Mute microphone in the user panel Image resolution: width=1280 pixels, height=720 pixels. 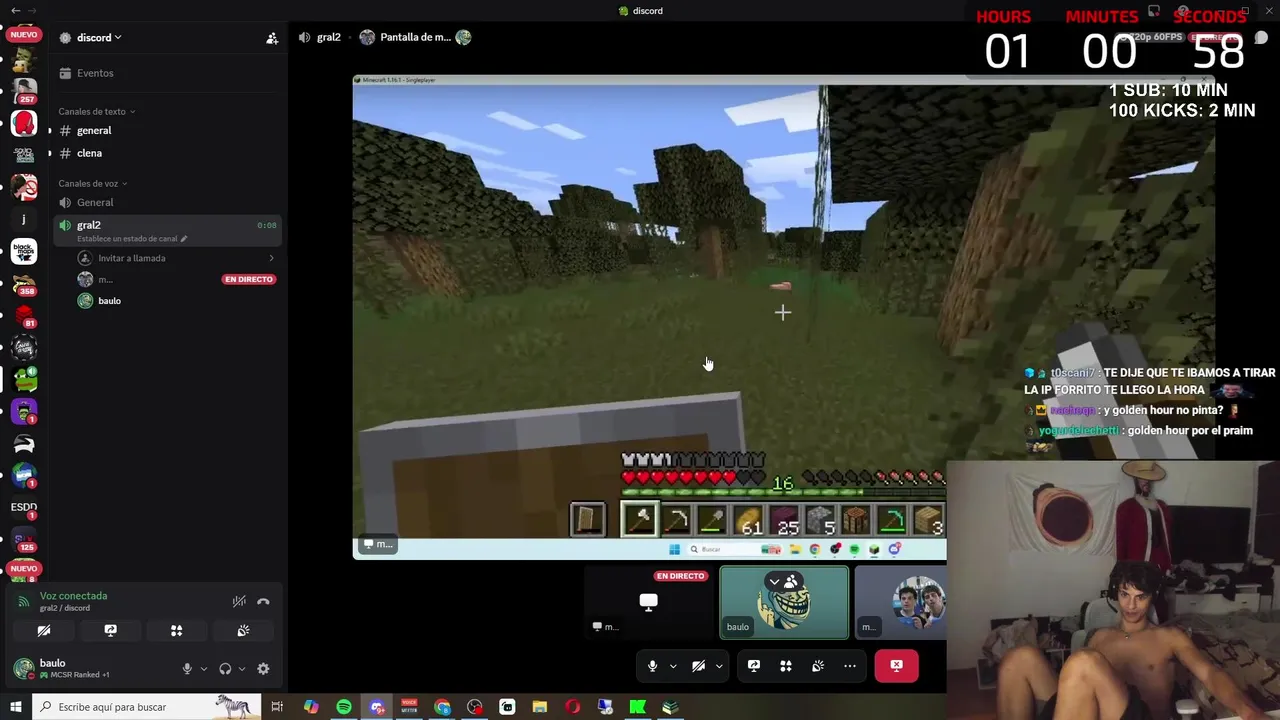[187, 669]
